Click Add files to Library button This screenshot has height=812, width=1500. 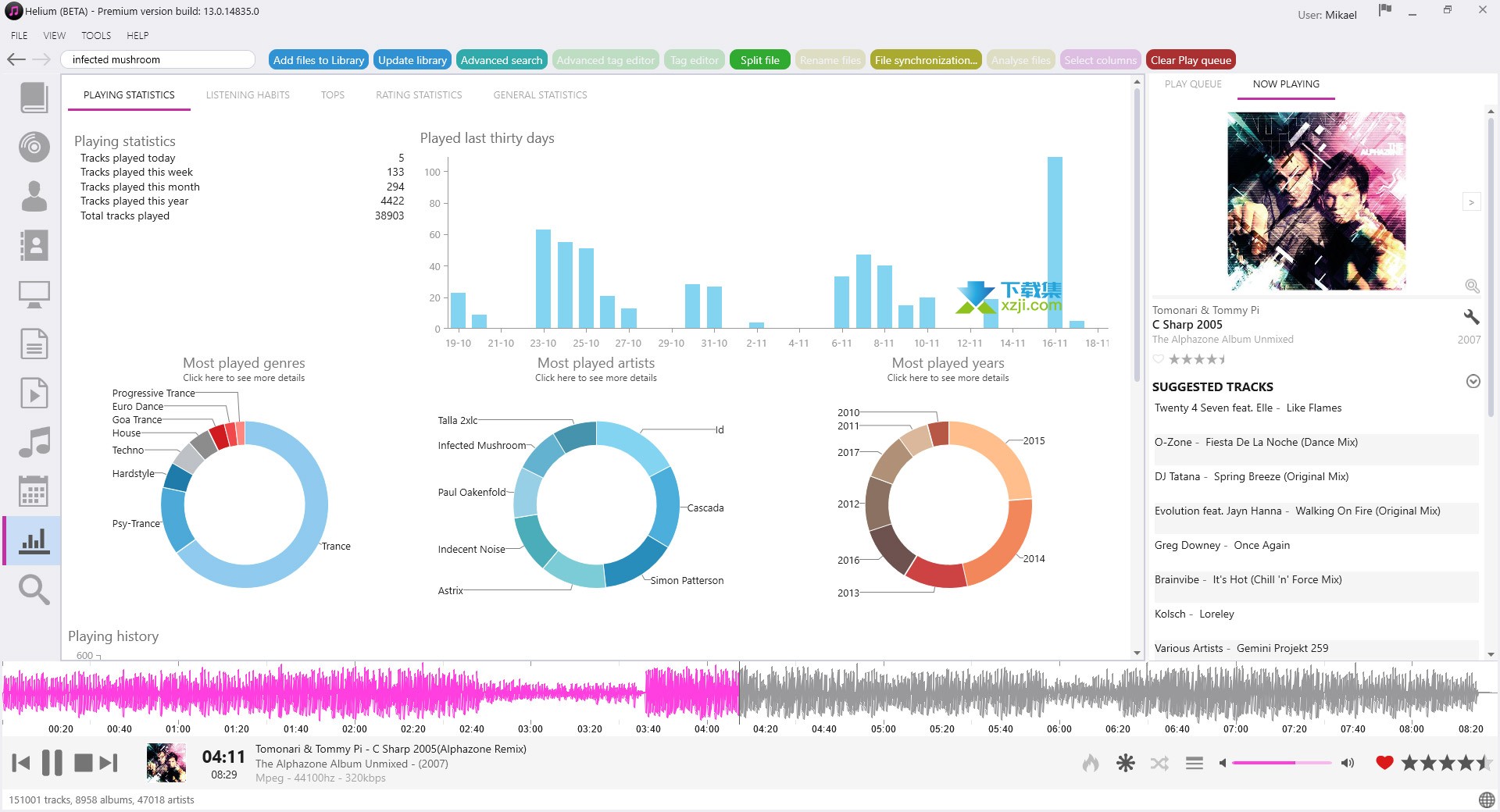319,60
